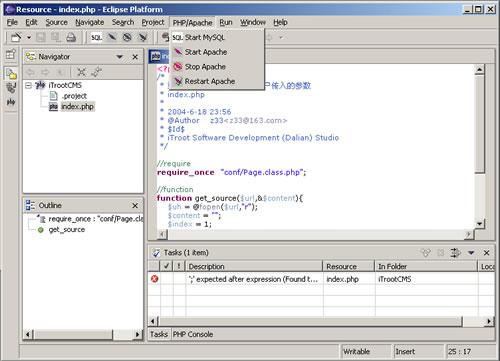Click the Outline scrollbar right arrow
Screen dimensions: 500x361
coord(137,334)
